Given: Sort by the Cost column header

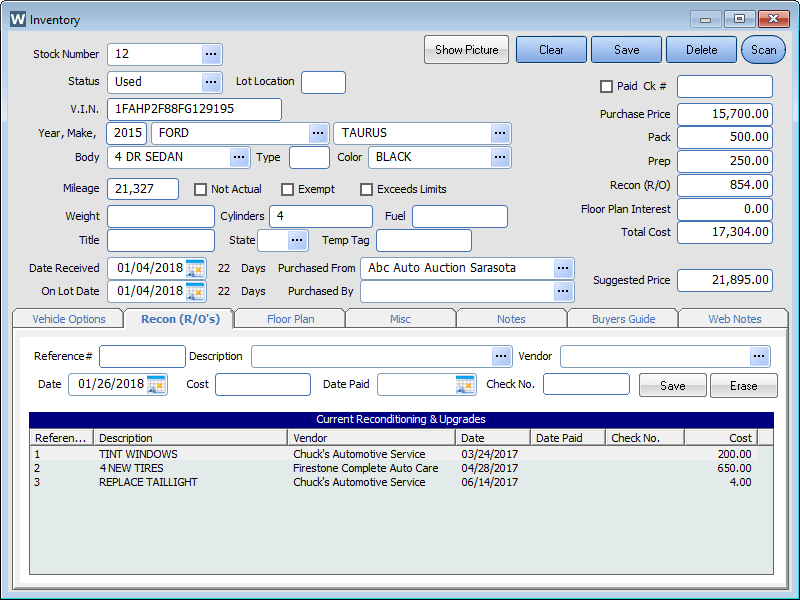Looking at the screenshot, I should coord(721,438).
